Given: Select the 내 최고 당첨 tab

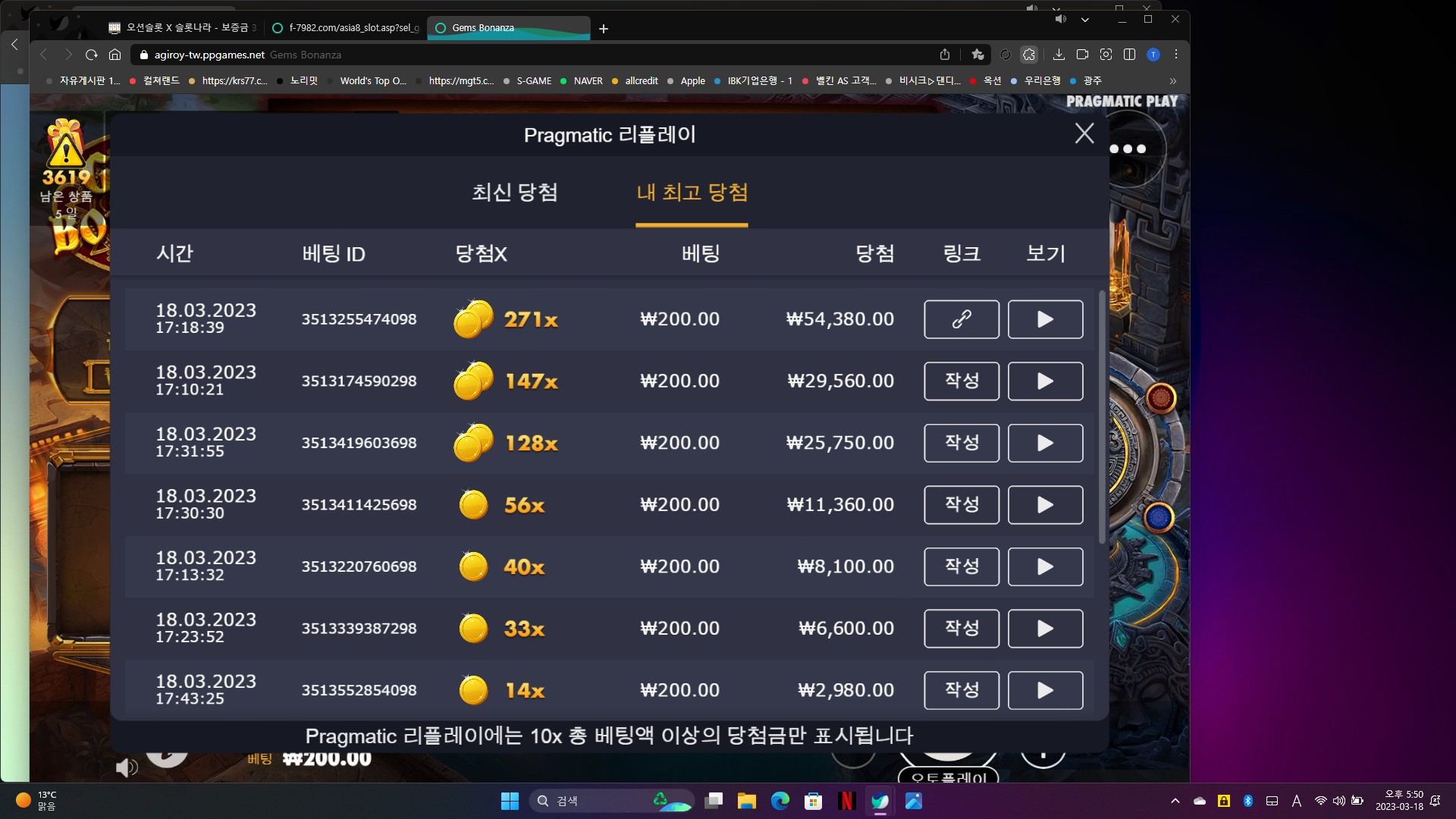Looking at the screenshot, I should (692, 193).
